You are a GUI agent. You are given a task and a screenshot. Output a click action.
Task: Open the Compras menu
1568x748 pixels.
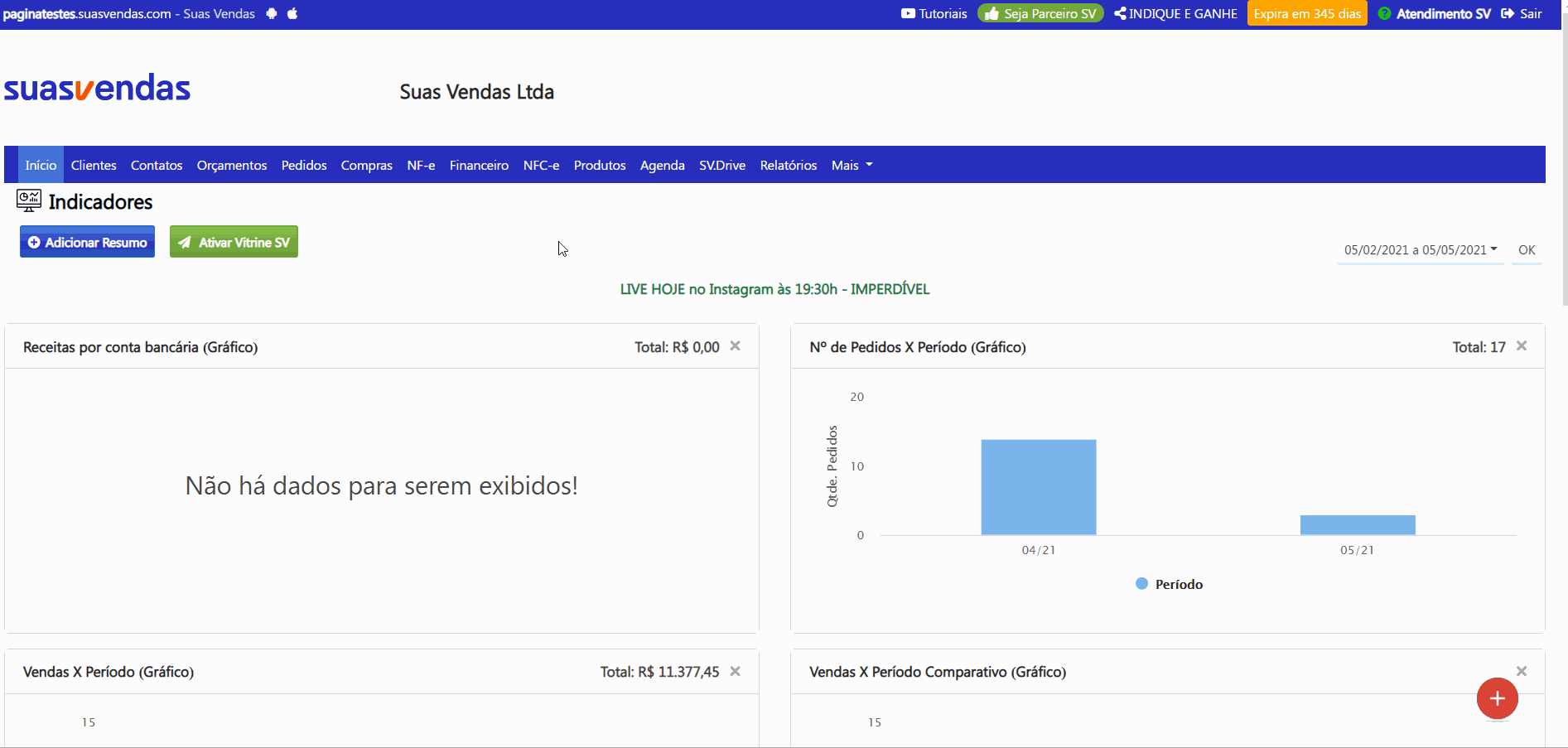tap(367, 165)
